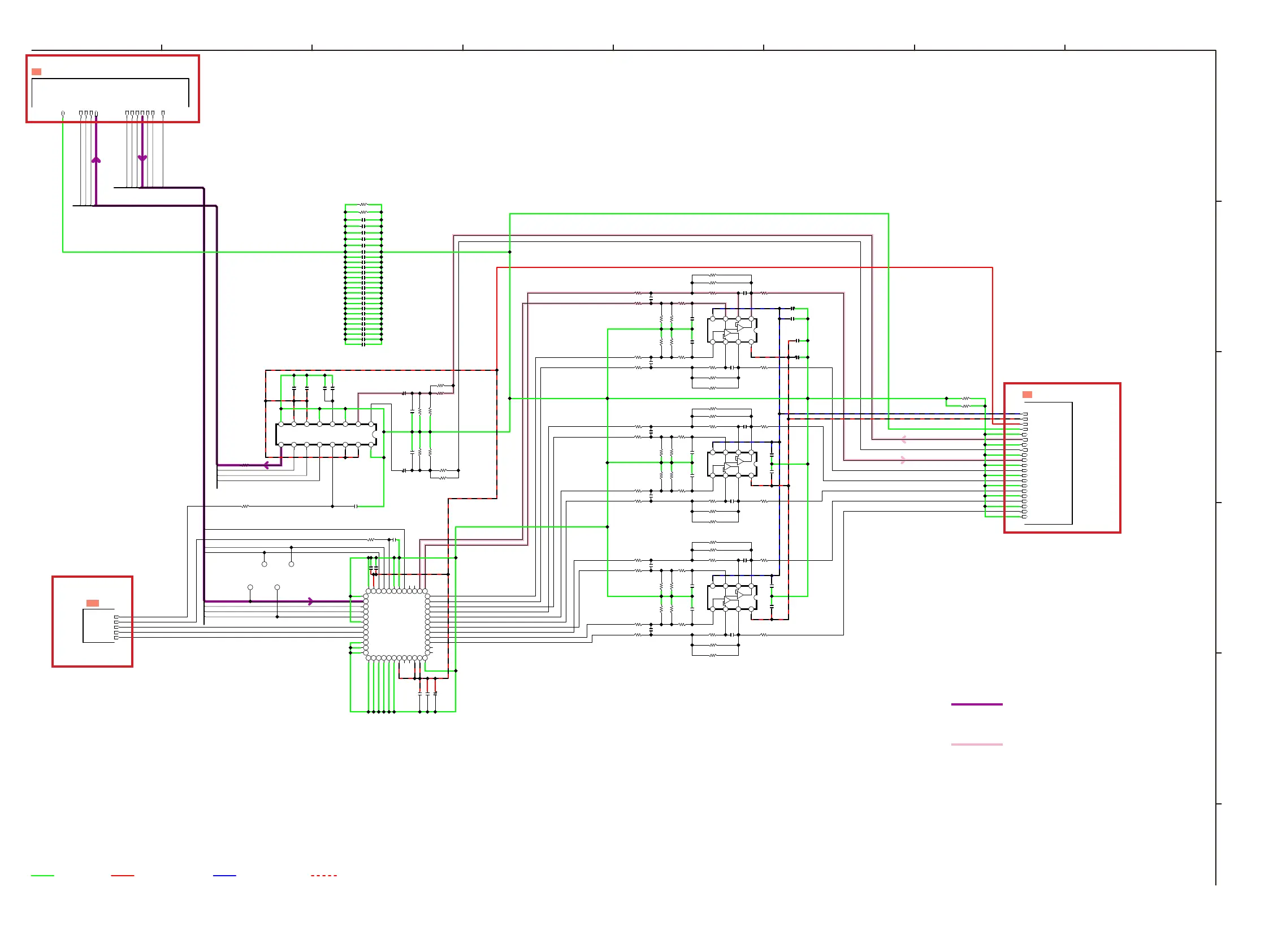
Task: Select the tall connector body in the right box
Action: point(1048,464)
